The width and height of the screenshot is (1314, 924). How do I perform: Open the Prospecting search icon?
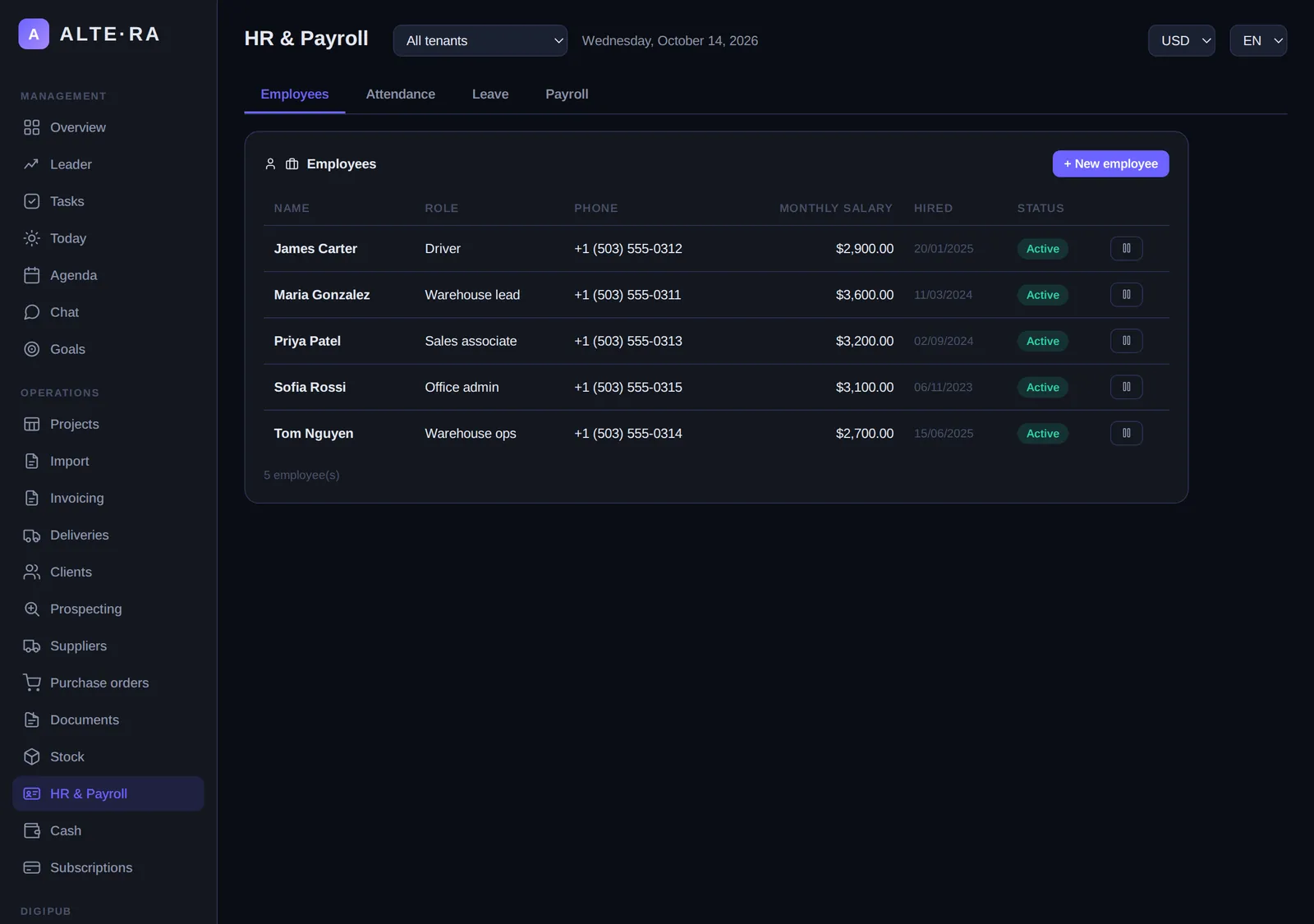point(31,609)
